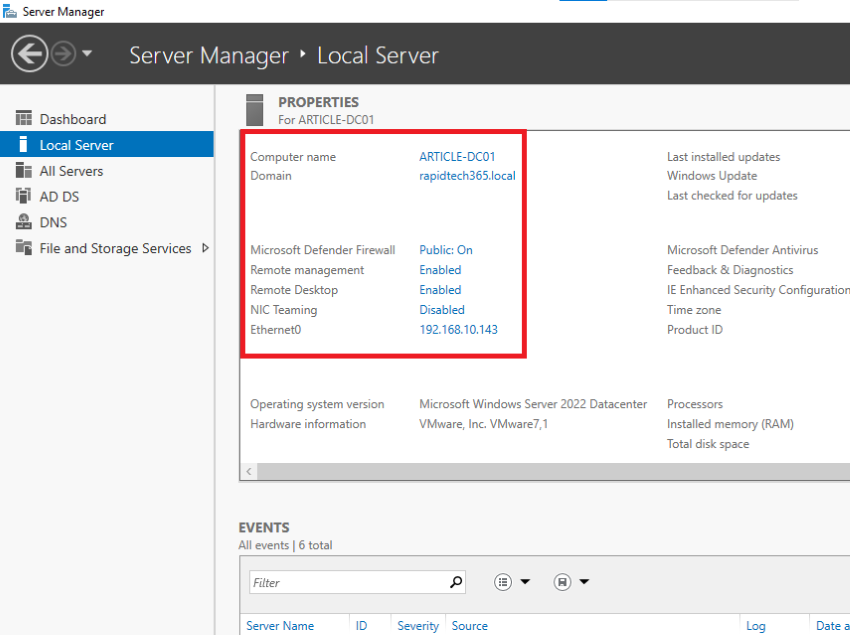Enable NIC Teaming

pyautogui.click(x=441, y=309)
